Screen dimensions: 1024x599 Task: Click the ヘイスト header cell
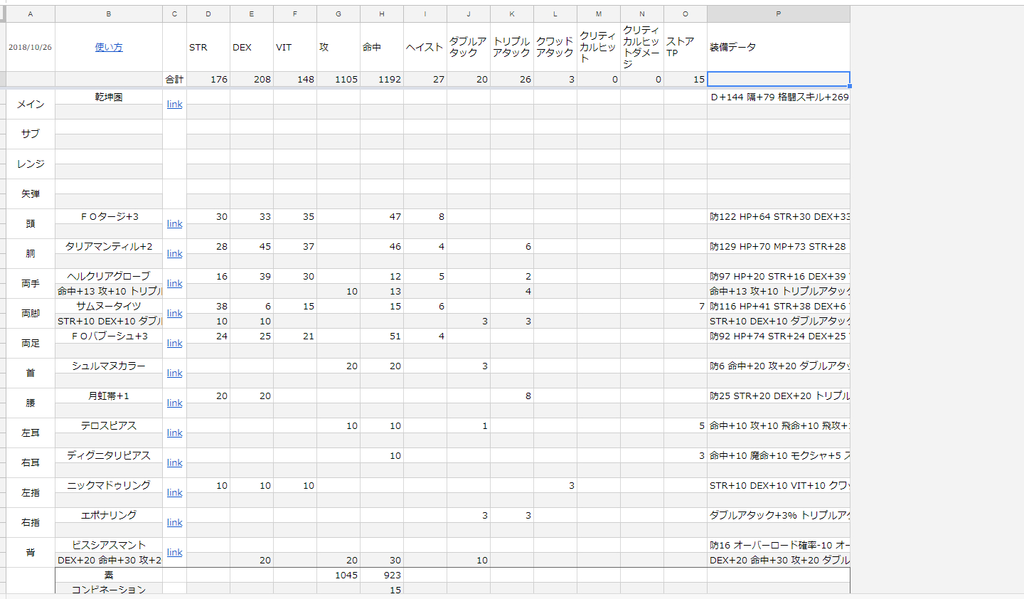pos(425,47)
